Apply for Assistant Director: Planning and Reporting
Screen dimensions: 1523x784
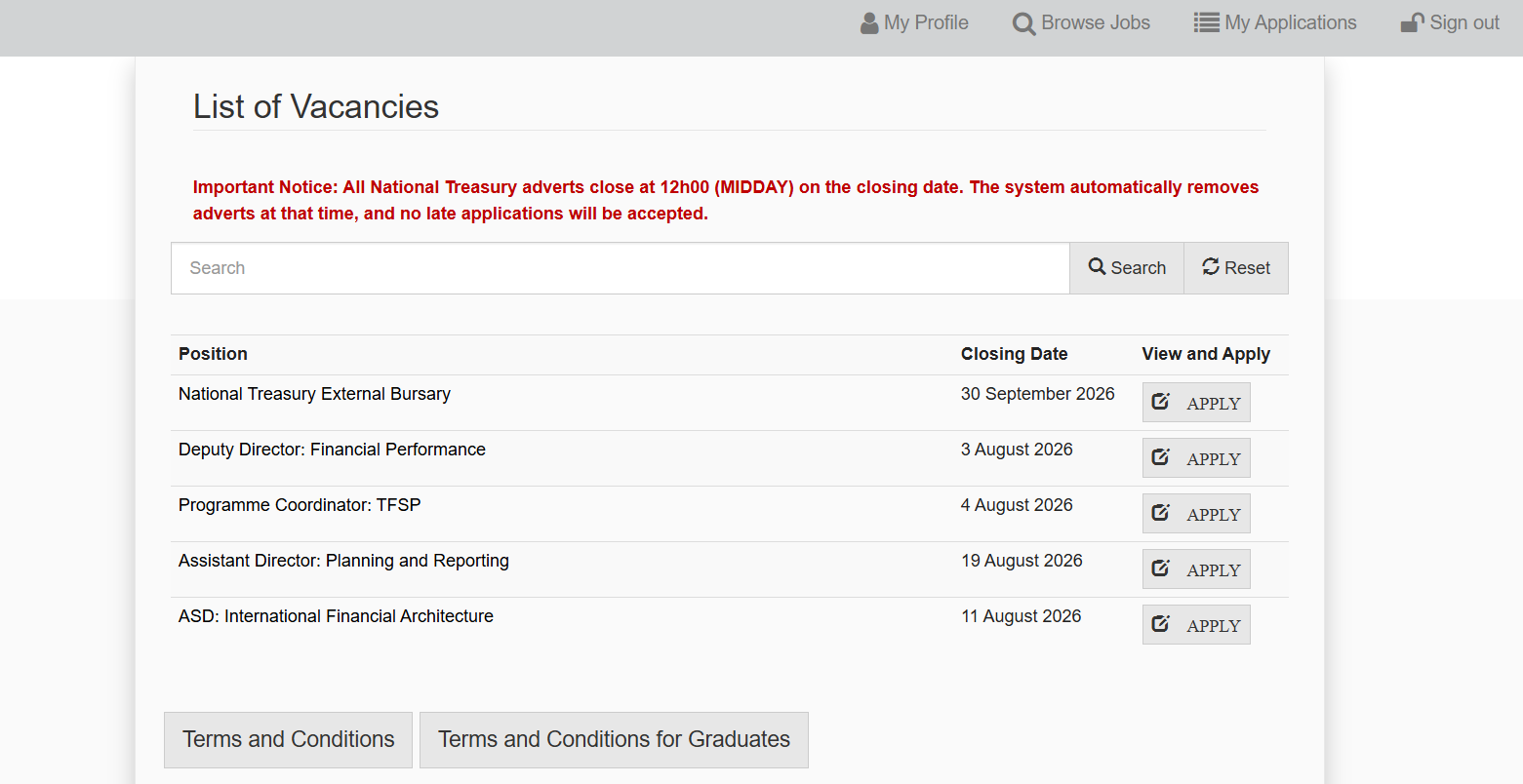tap(1196, 569)
